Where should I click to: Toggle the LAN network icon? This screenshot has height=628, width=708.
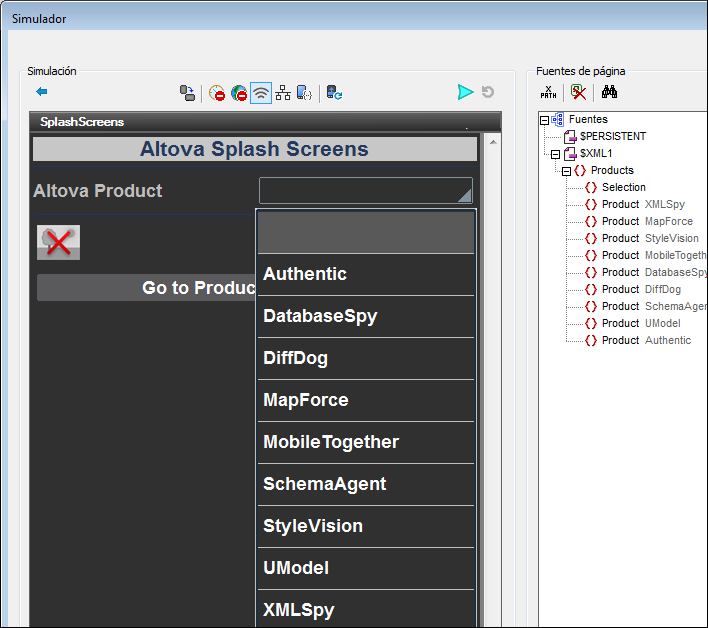click(x=283, y=93)
